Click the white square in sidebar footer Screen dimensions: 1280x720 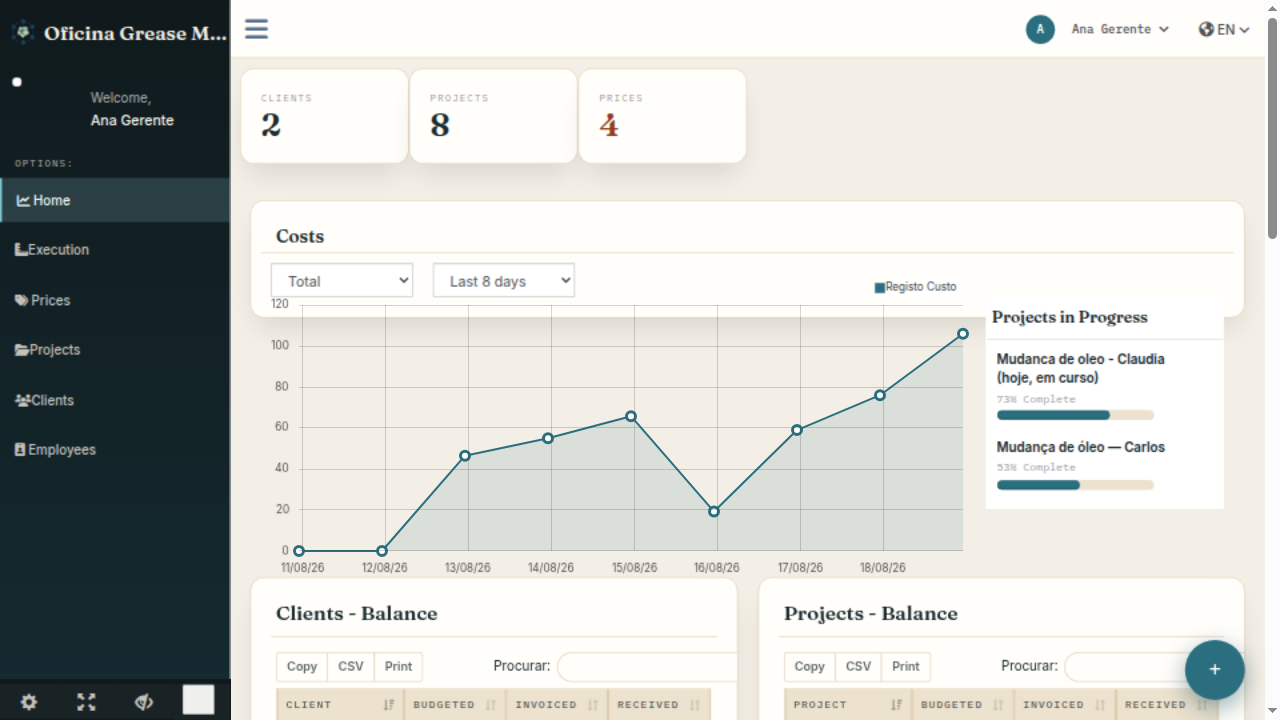[x=198, y=700]
